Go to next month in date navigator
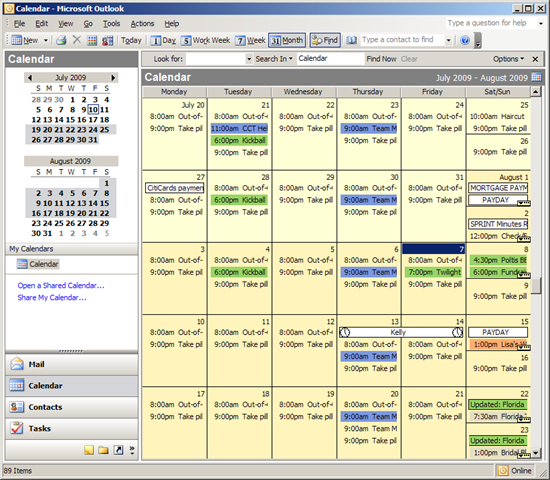This screenshot has width=550, height=480. [113, 78]
